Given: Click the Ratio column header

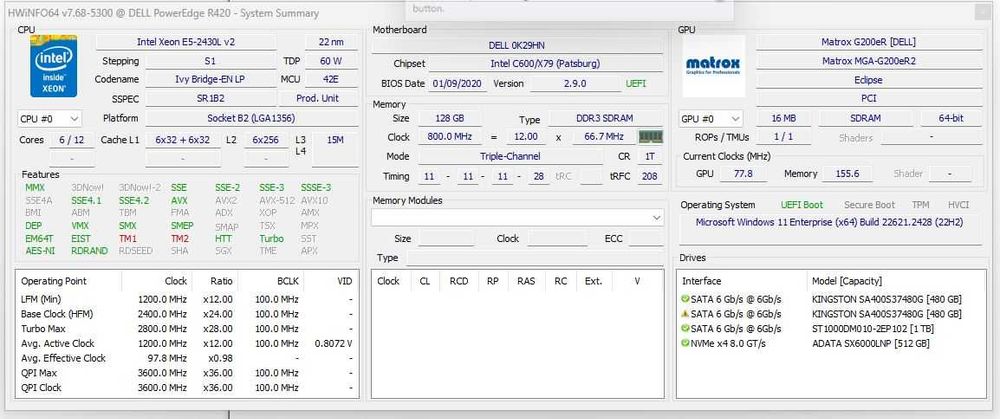Looking at the screenshot, I should (222, 281).
